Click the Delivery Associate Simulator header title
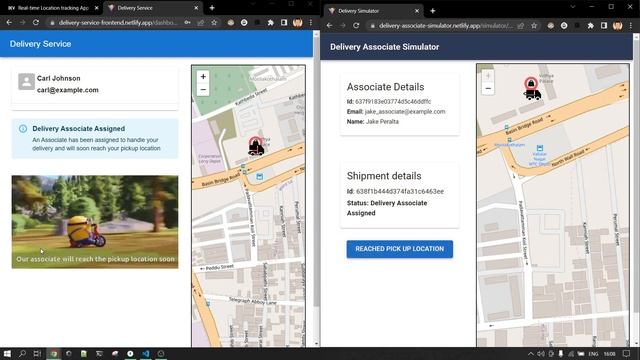Screen dimensions: 640x360 click(384, 47)
